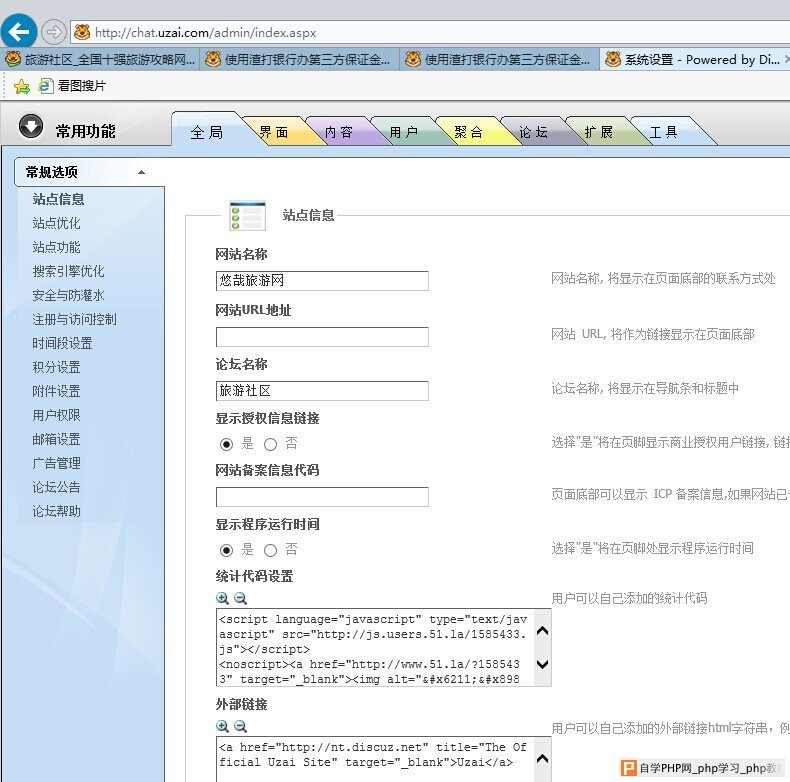Viewport: 790px width, 782px height.
Task: Open the 用户 tab
Action: 404,132
